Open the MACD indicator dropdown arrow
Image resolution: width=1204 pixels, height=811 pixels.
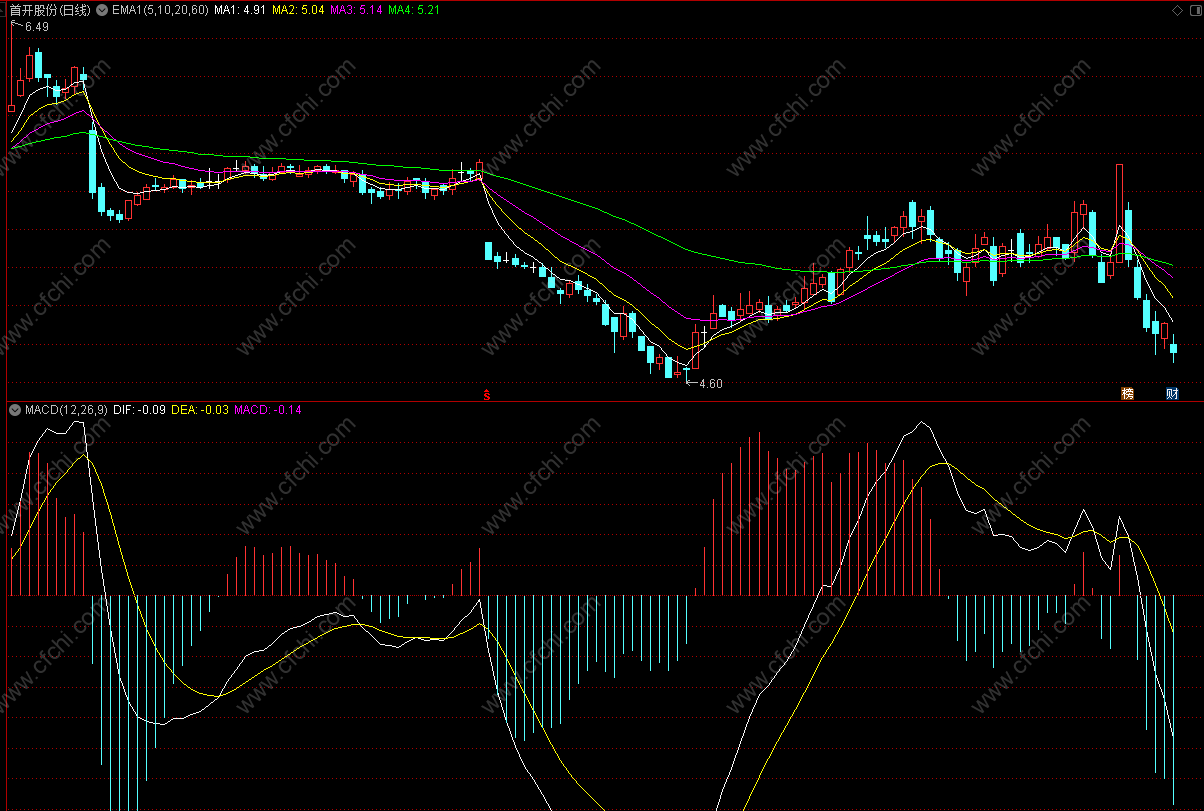tap(15, 409)
